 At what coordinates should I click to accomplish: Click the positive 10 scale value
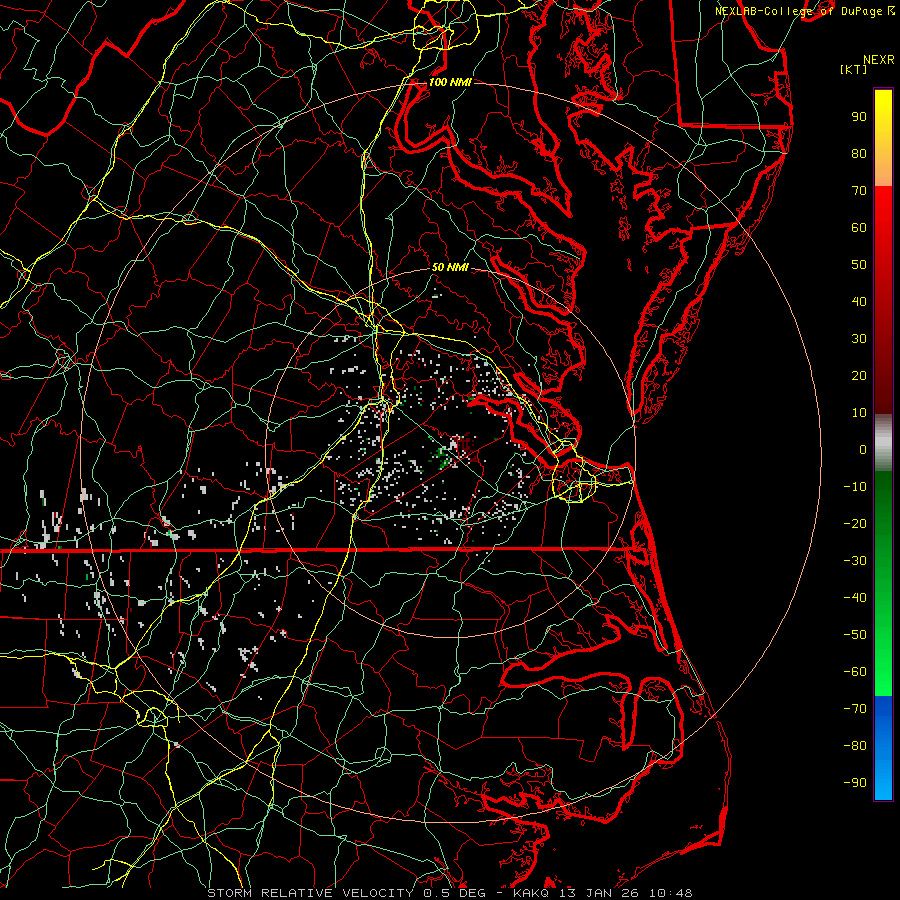point(859,413)
